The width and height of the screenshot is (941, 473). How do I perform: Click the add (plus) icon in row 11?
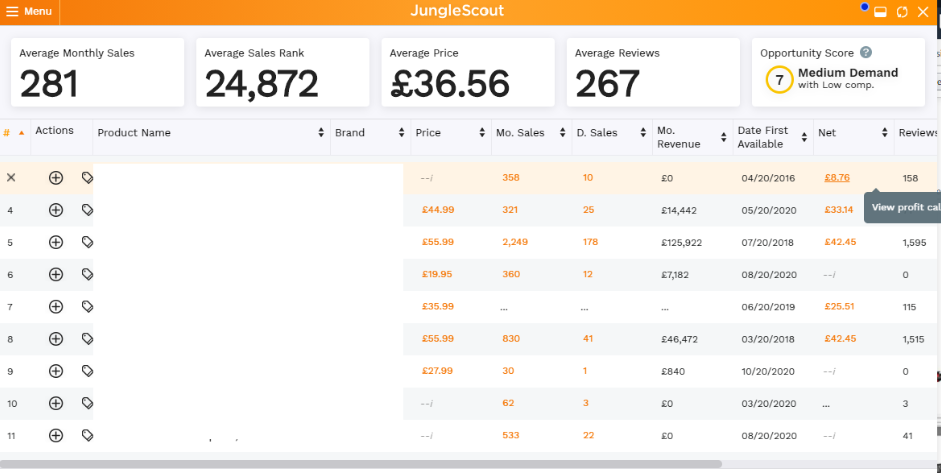56,435
